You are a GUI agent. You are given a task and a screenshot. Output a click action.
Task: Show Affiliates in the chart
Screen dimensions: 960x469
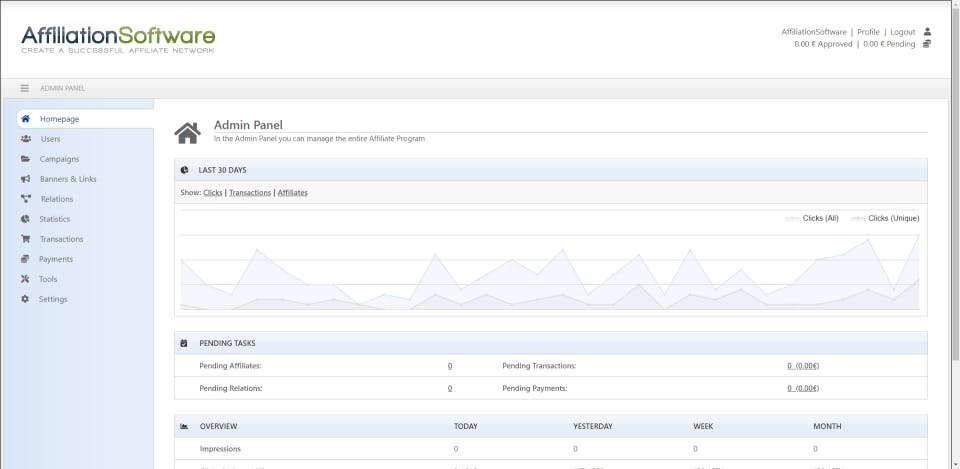pyautogui.click(x=293, y=192)
